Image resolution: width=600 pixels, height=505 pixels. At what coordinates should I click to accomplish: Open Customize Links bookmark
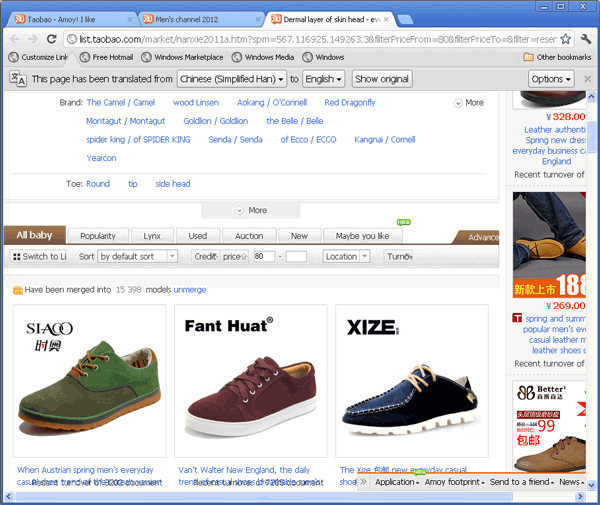click(x=38, y=57)
